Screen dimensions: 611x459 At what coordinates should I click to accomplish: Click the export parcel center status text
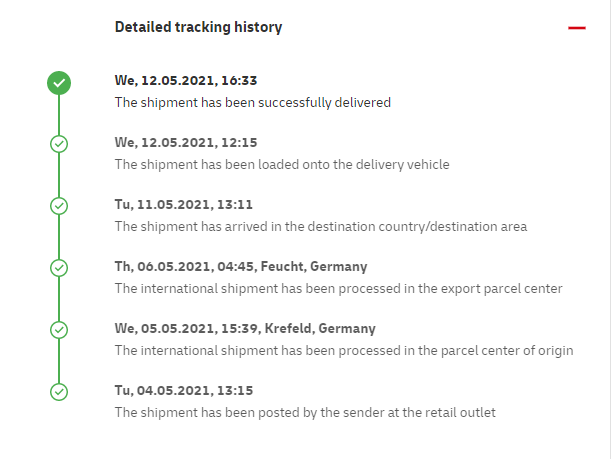pyautogui.click(x=338, y=288)
